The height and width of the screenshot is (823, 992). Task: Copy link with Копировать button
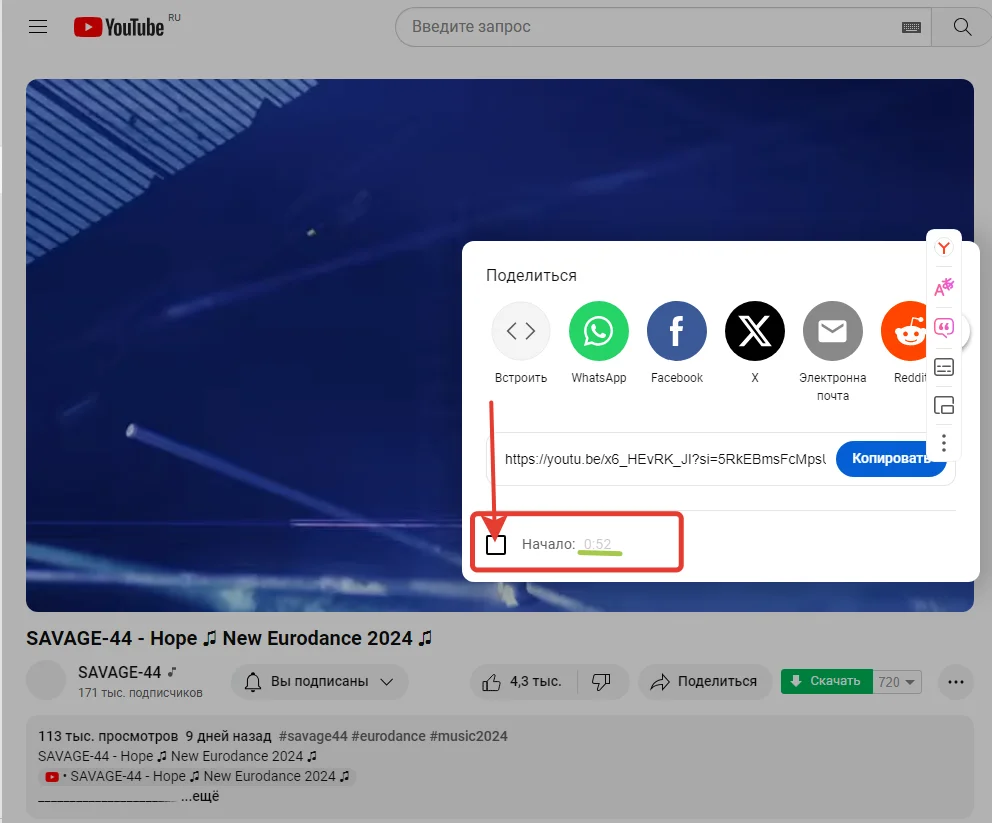pyautogui.click(x=891, y=459)
